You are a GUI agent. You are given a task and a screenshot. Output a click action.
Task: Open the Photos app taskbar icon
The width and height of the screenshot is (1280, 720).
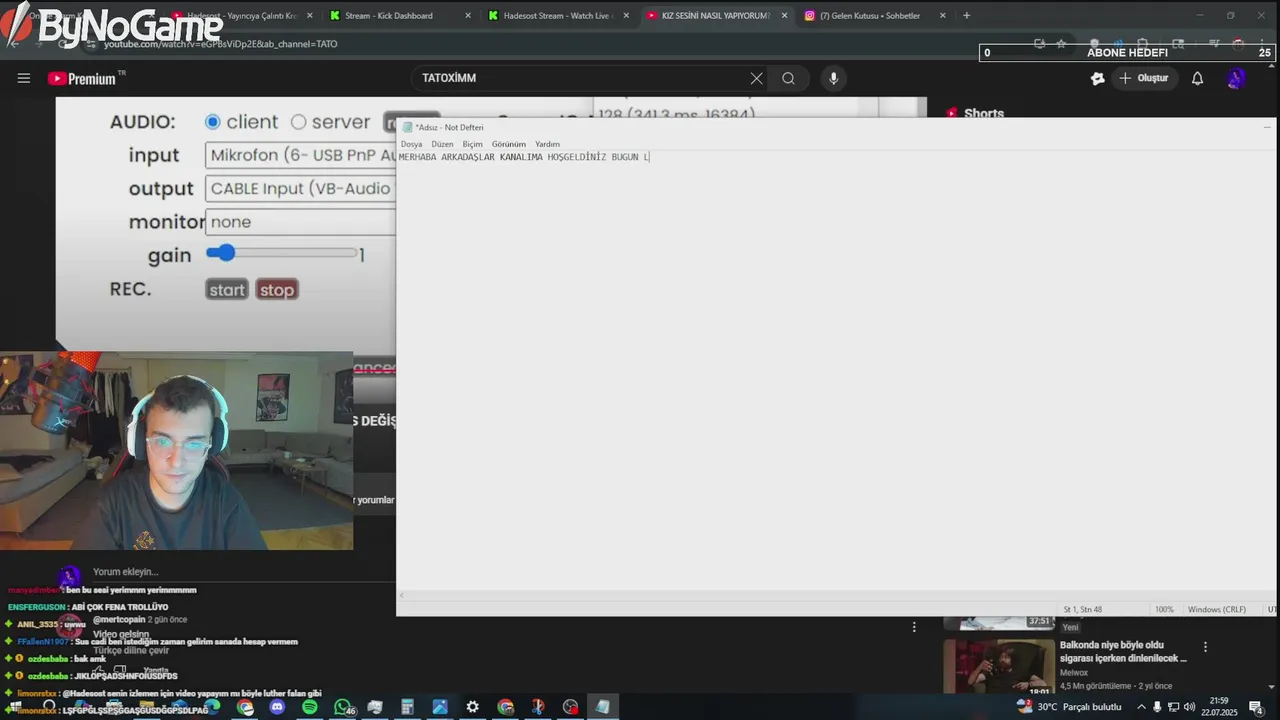coord(440,707)
